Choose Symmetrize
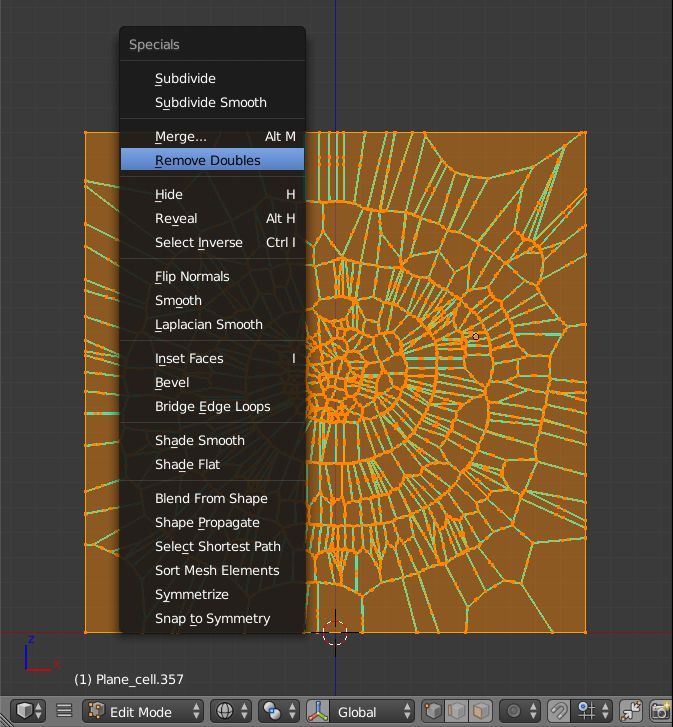Image resolution: width=673 pixels, height=727 pixels. (x=212, y=594)
